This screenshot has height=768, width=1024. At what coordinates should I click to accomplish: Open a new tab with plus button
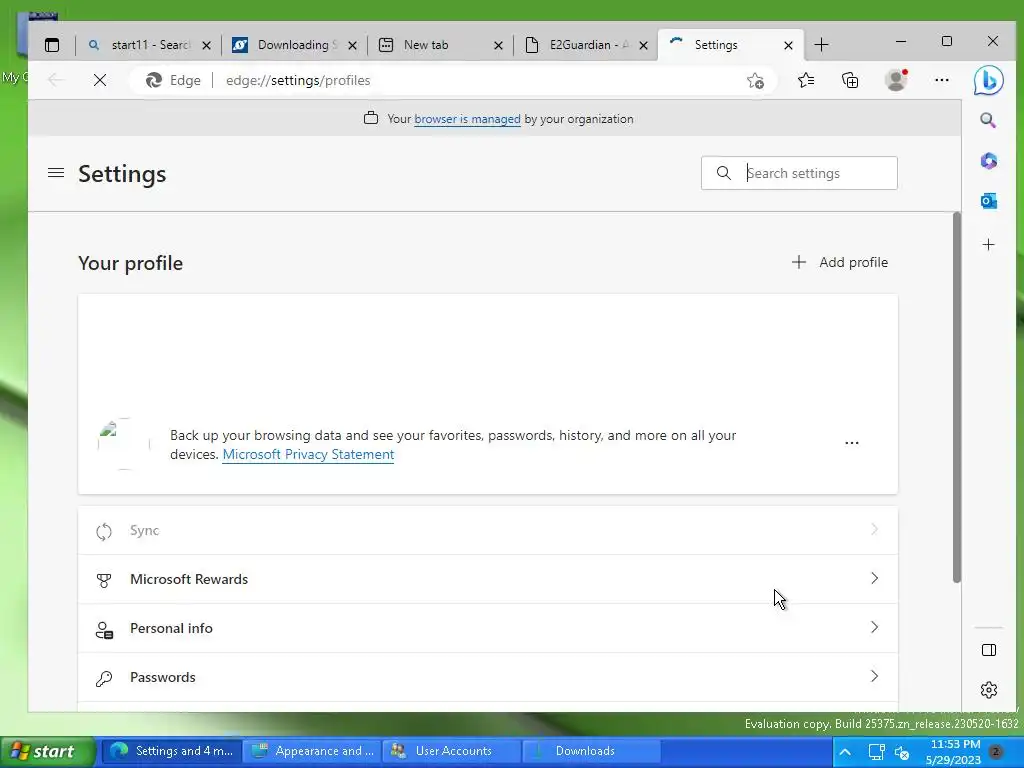pyautogui.click(x=822, y=45)
